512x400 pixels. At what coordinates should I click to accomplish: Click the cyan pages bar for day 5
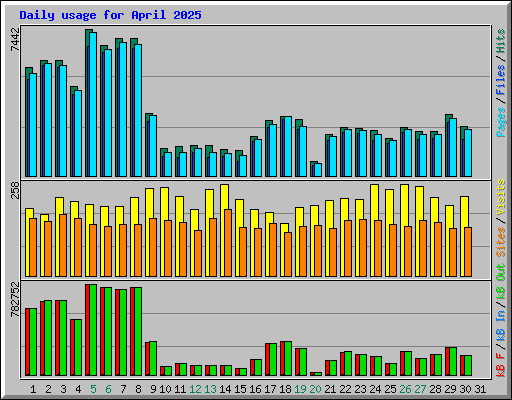pos(93,104)
